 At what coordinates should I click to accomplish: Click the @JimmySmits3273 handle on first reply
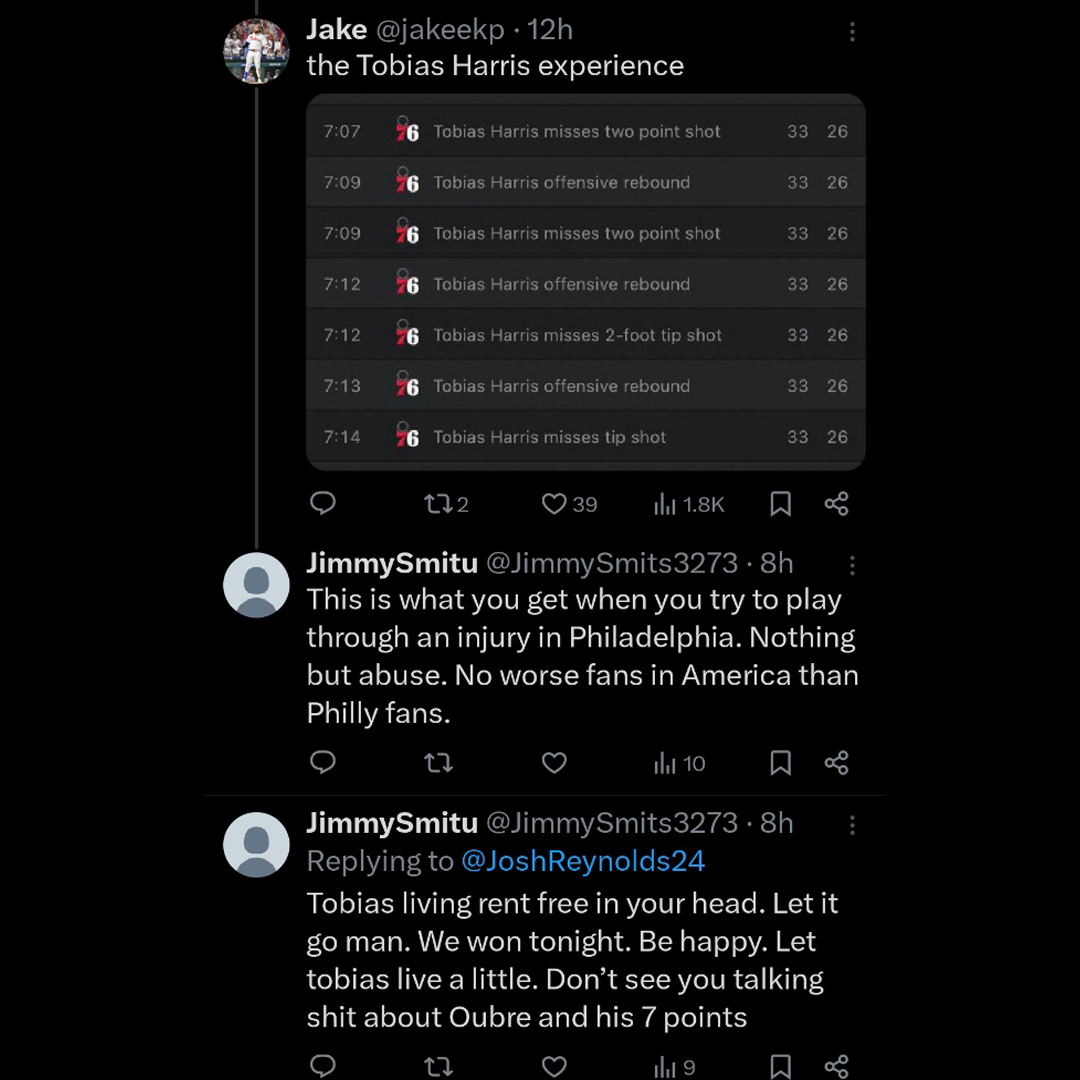[612, 563]
